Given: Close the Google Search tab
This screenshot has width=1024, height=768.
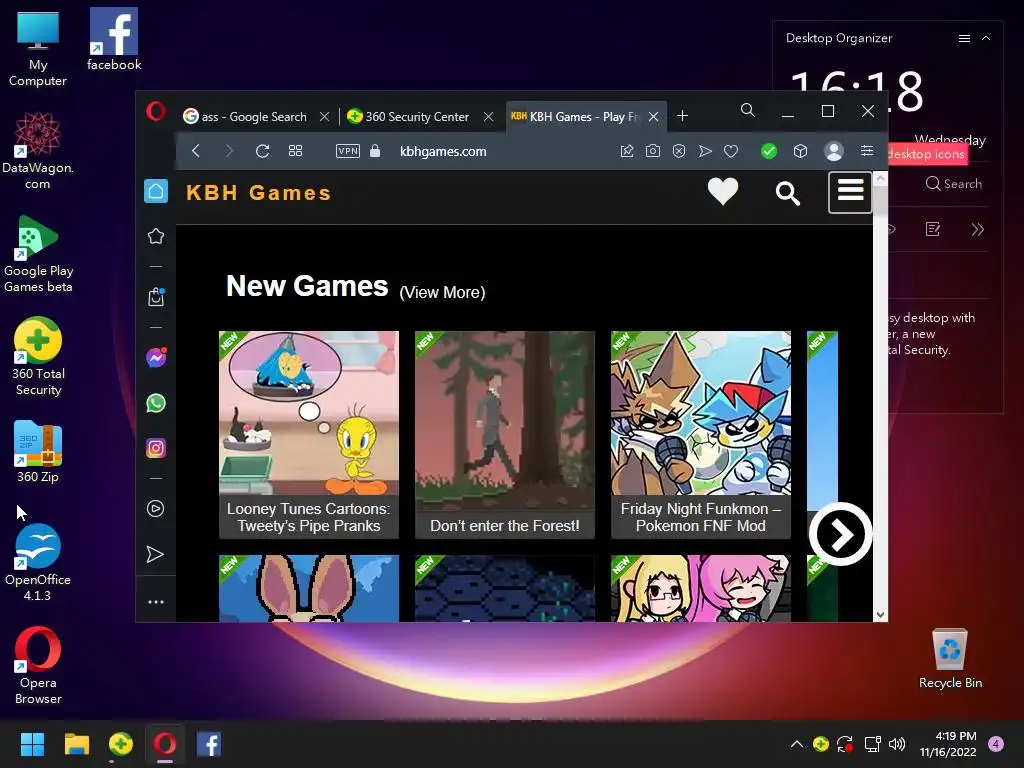Looking at the screenshot, I should pos(325,116).
